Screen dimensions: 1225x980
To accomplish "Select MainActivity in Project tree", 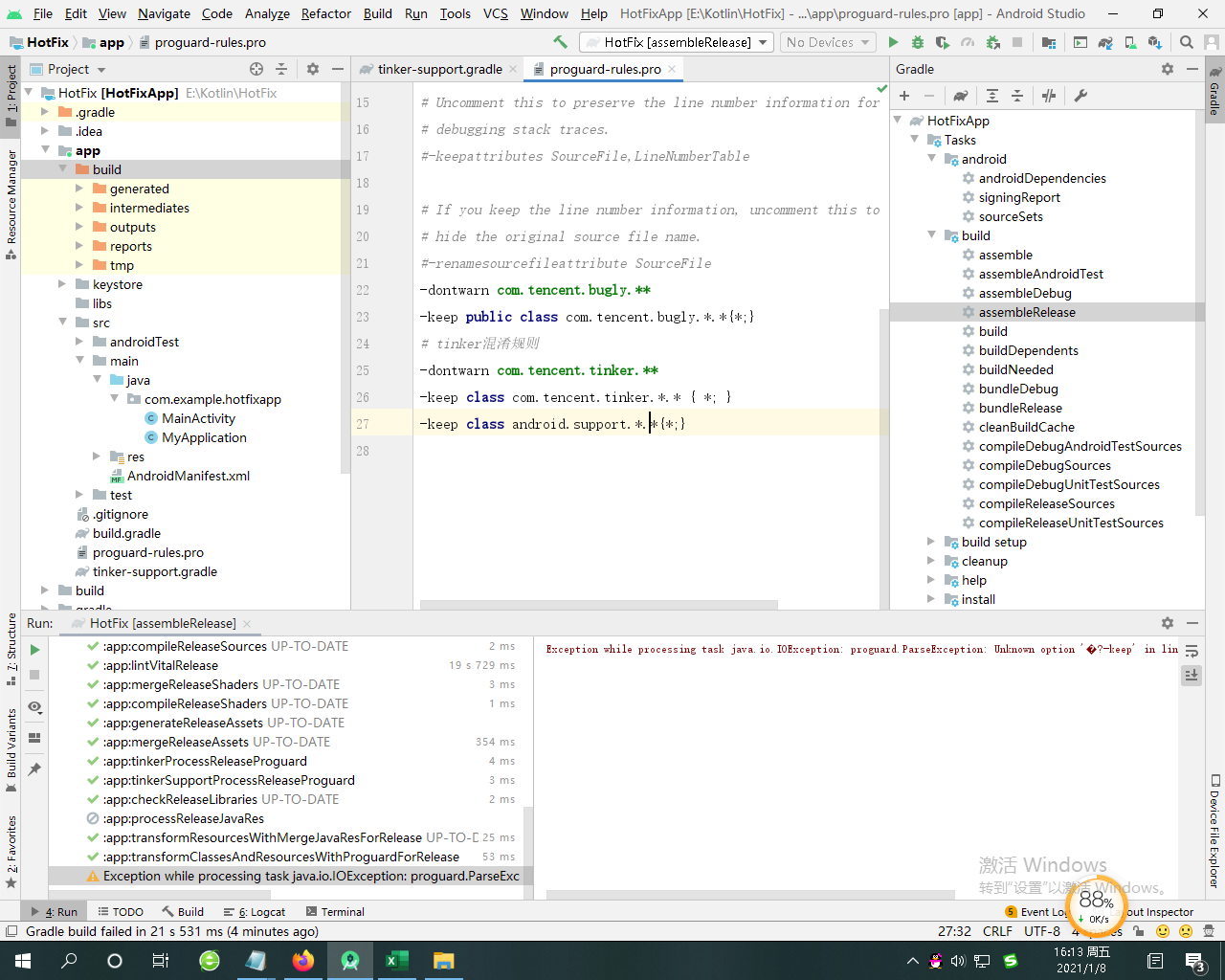I will point(198,418).
